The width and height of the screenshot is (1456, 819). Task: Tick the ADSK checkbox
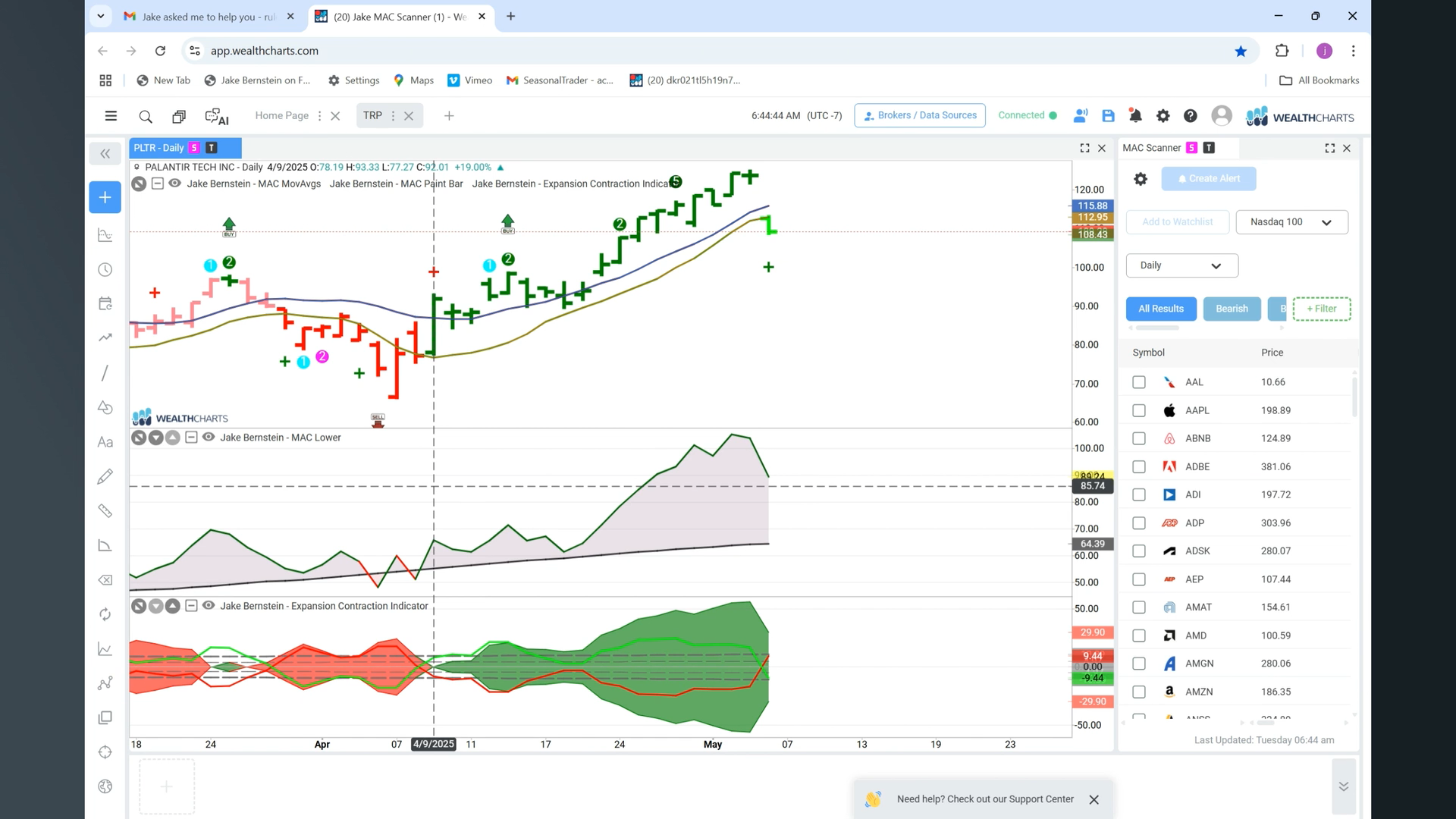tap(1138, 551)
